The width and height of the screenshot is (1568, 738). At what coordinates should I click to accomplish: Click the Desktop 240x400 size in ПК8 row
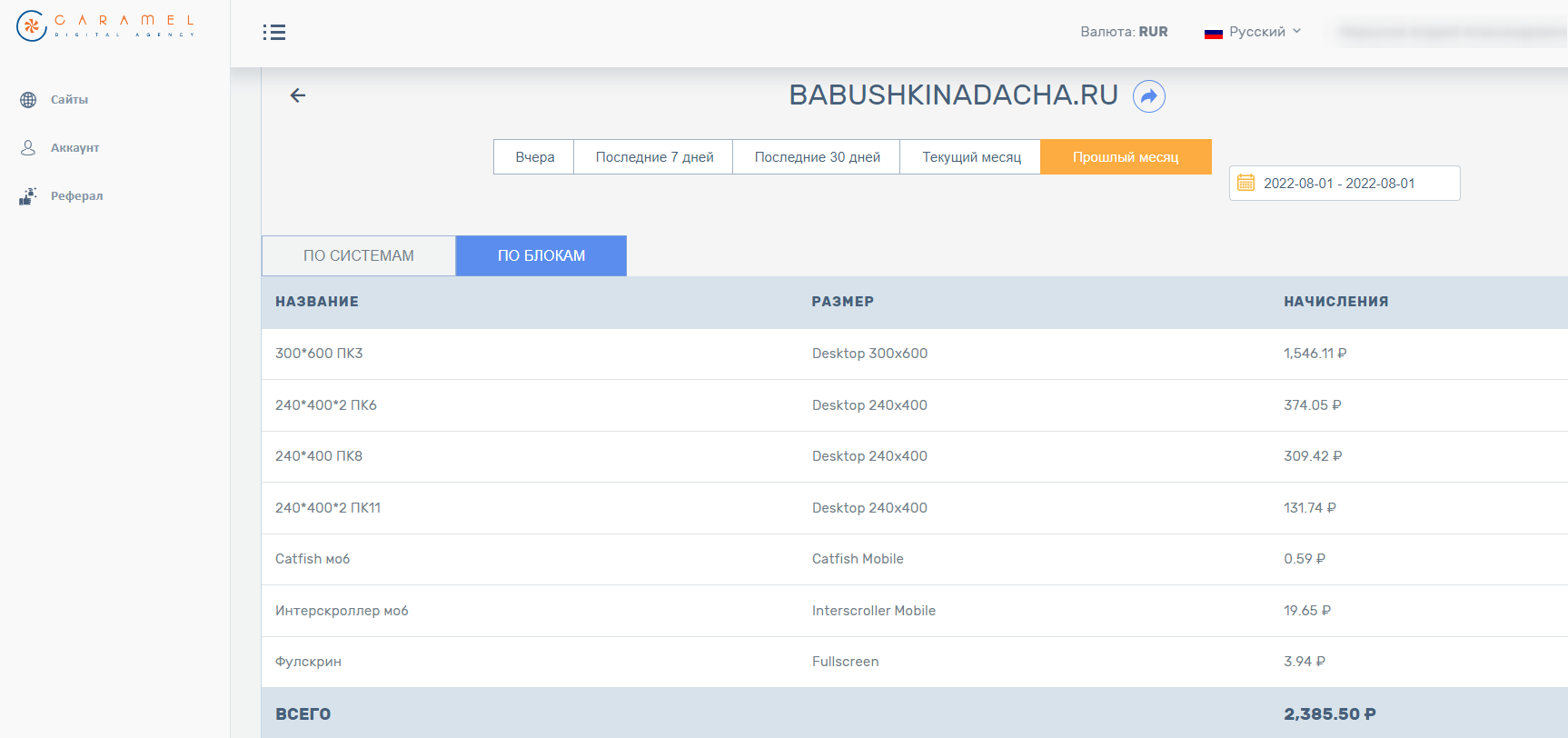click(x=869, y=456)
